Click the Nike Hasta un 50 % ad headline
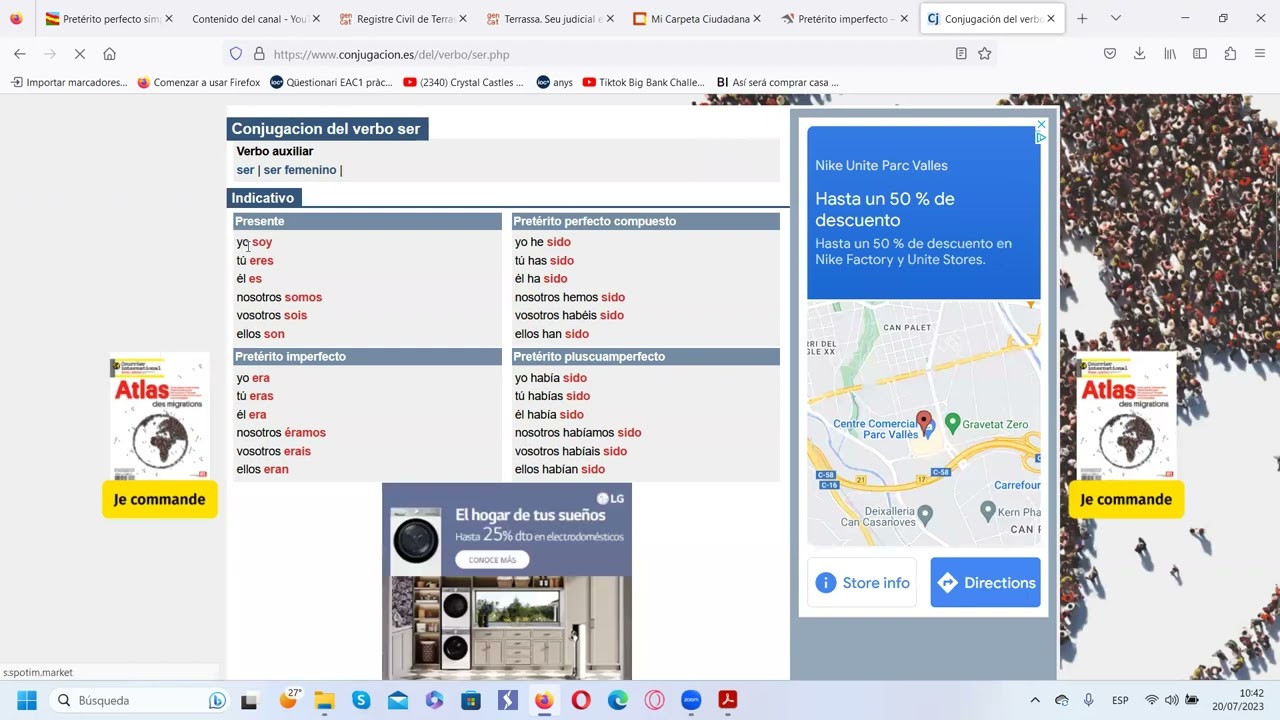Screen dimensions: 1280x720 (885, 209)
